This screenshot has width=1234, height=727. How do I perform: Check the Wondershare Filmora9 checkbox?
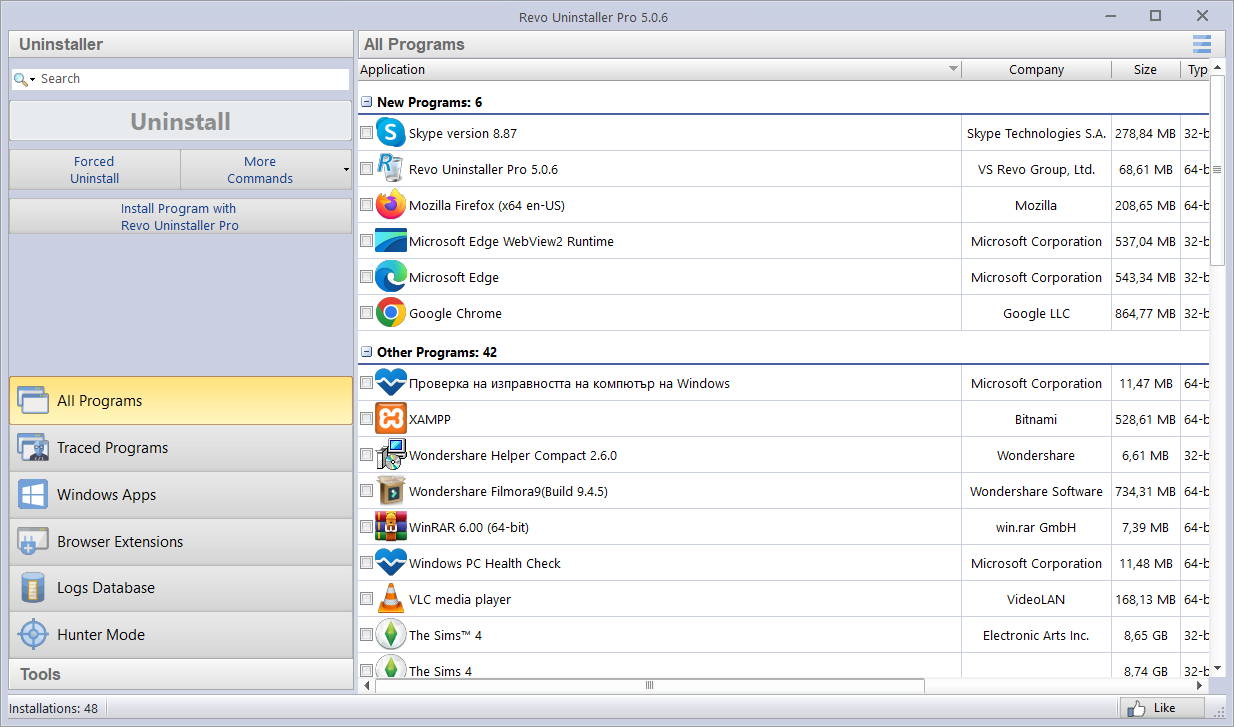coord(366,491)
